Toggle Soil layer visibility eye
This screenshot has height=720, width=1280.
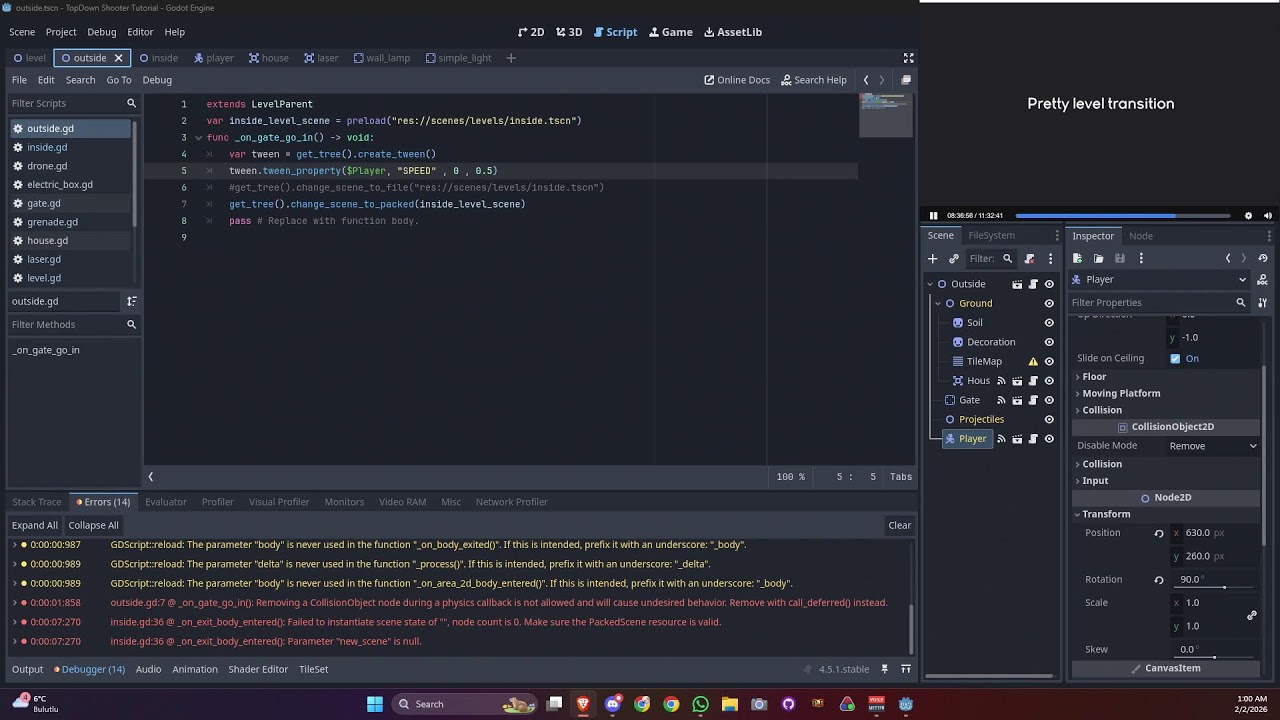point(1049,323)
